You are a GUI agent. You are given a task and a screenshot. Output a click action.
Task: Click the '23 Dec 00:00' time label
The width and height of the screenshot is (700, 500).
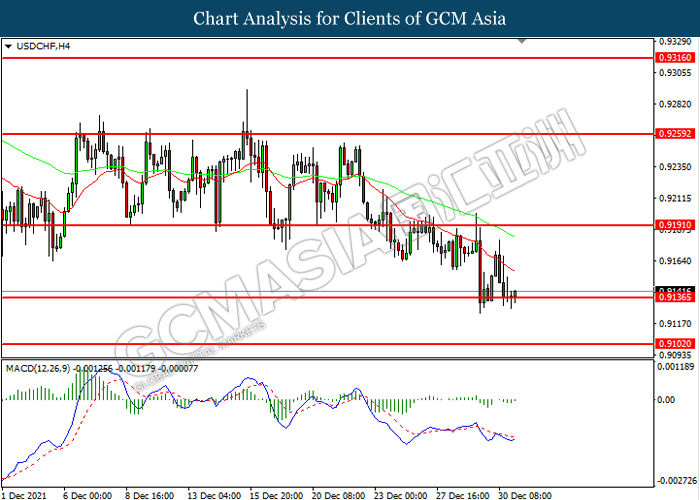401,495
